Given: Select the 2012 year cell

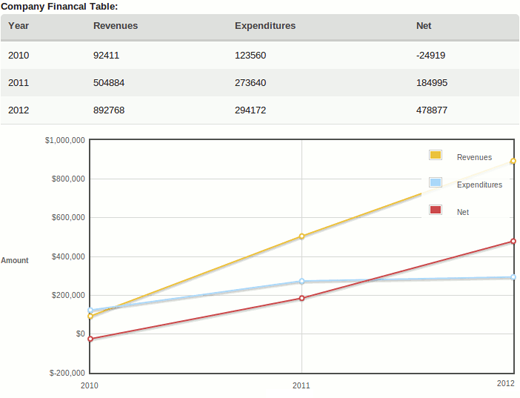Looking at the screenshot, I should (x=18, y=110).
